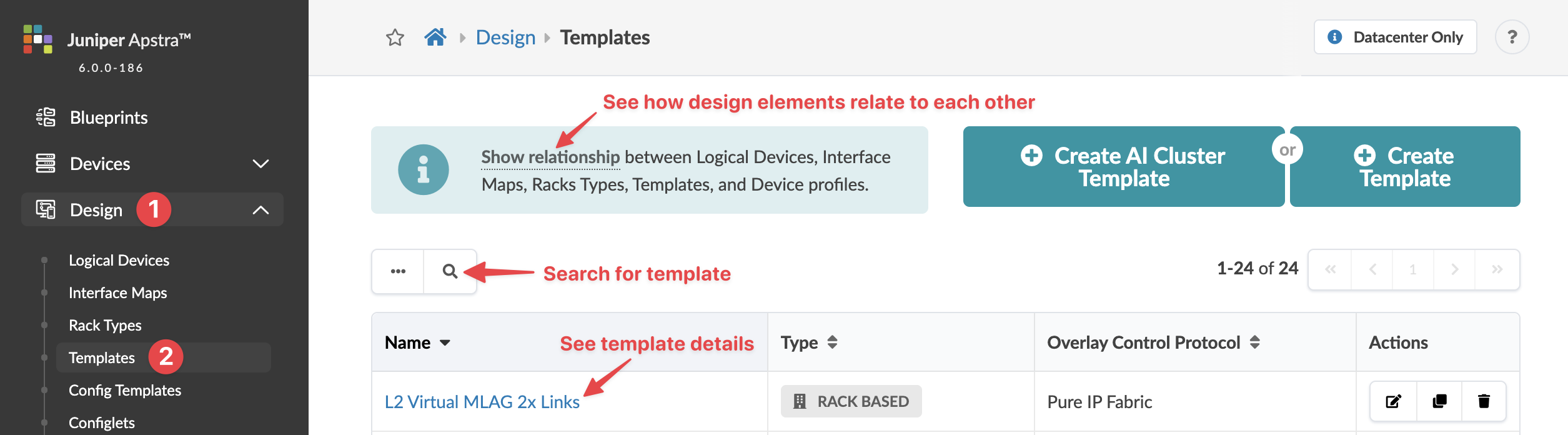Click the favorite star icon
Viewport: 1568px width, 435px height.
[x=395, y=37]
